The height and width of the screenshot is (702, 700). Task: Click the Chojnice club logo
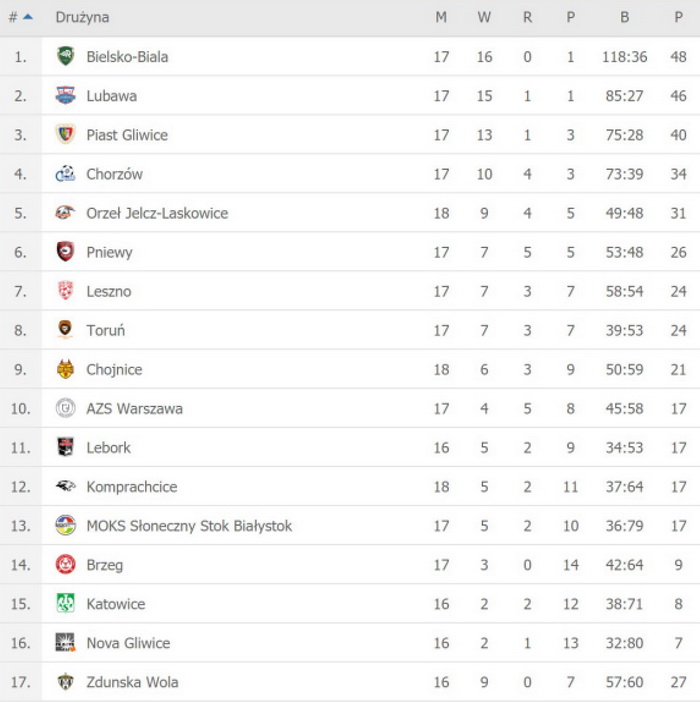coord(65,369)
